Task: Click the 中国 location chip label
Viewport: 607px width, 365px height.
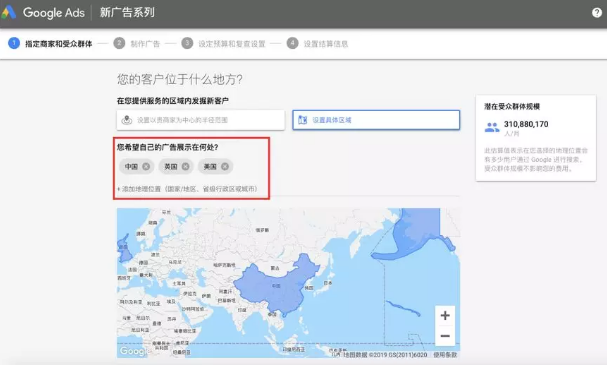Action: 131,166
